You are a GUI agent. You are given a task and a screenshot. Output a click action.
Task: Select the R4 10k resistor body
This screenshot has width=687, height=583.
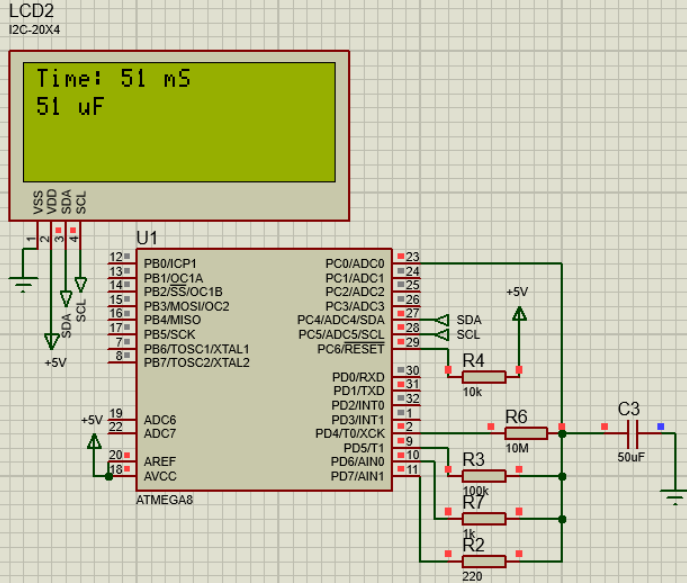[484, 377]
